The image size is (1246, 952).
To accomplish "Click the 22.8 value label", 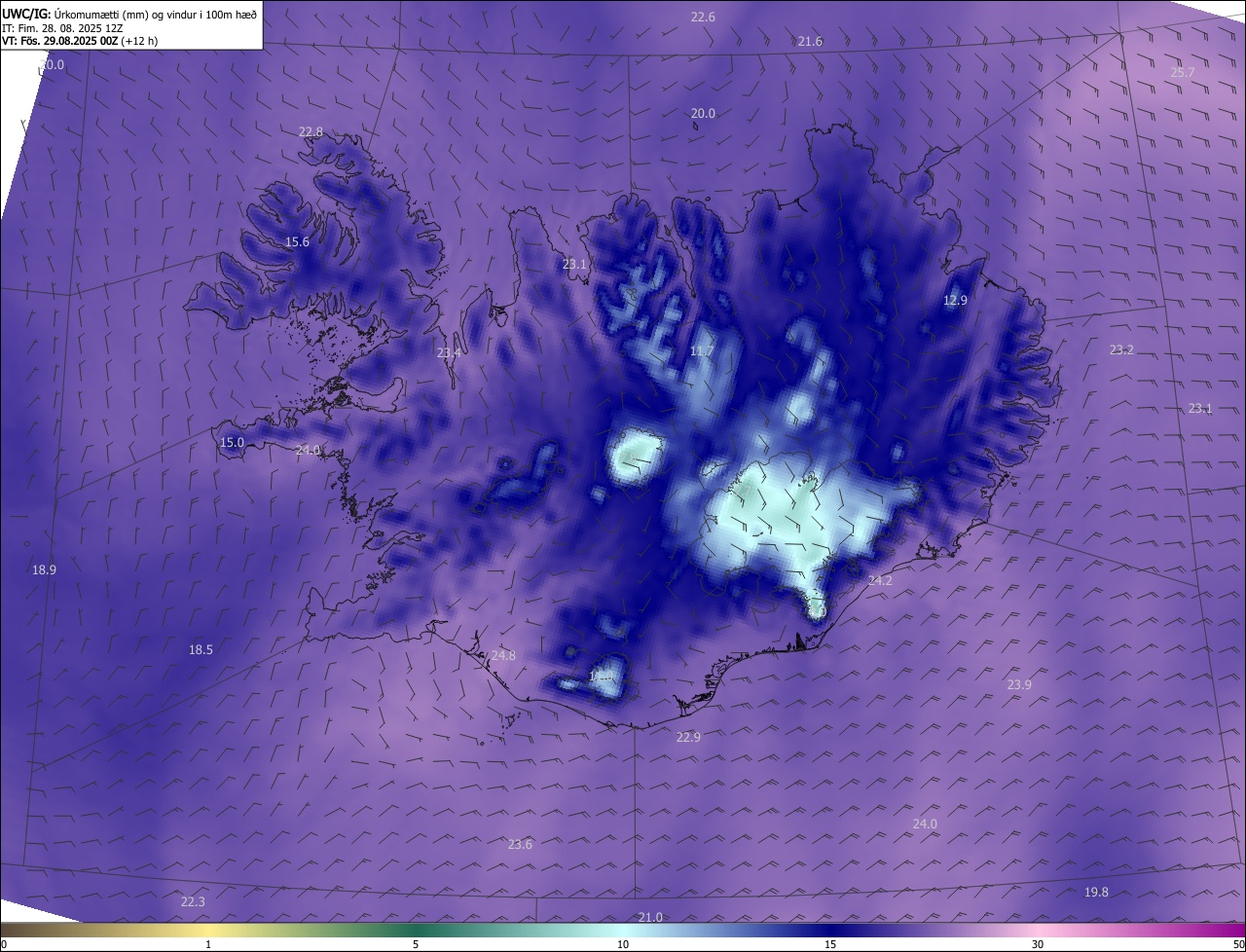I will point(311,132).
